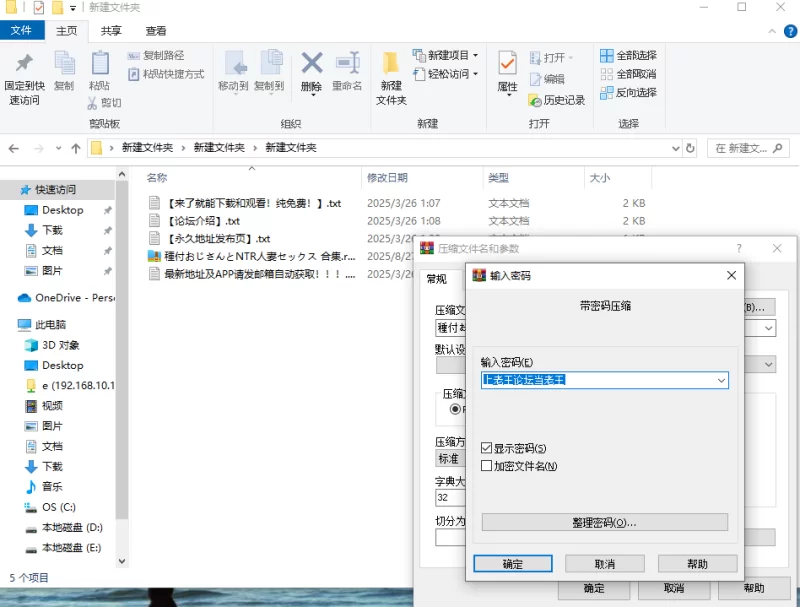Open the View (查看) ribbon tab
The height and width of the screenshot is (607, 800).
156,31
